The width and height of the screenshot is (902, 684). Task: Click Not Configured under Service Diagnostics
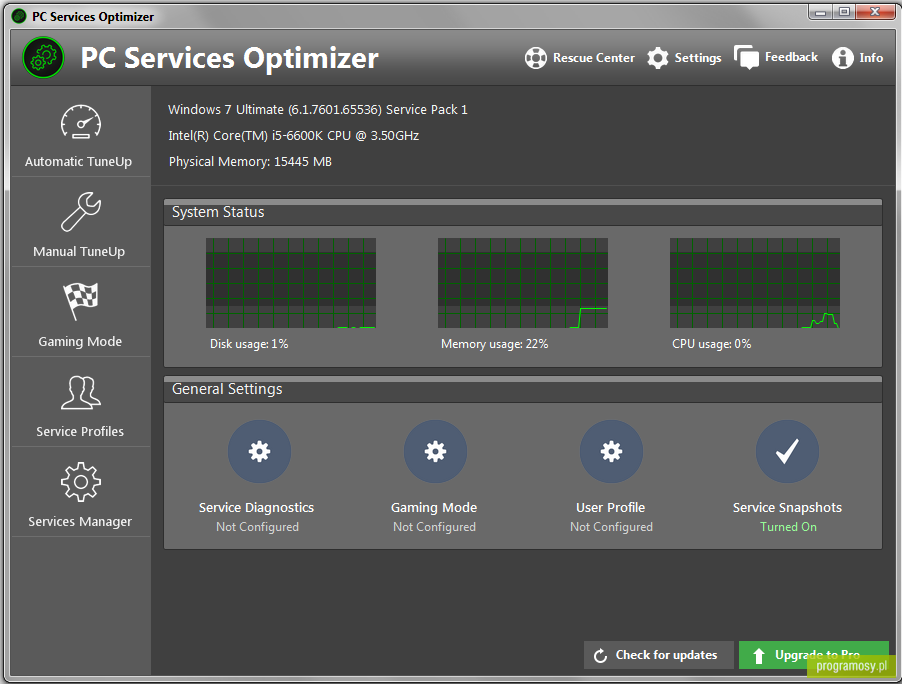click(257, 527)
